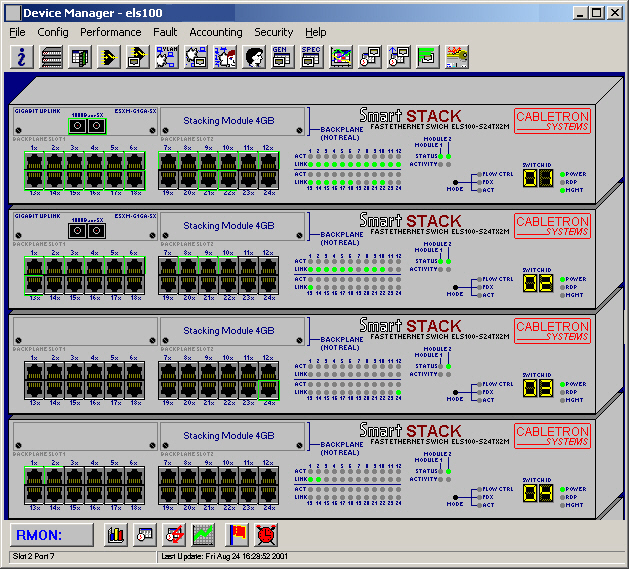Click the VLAN toolbar icon
This screenshot has width=629, height=569.
166,56
